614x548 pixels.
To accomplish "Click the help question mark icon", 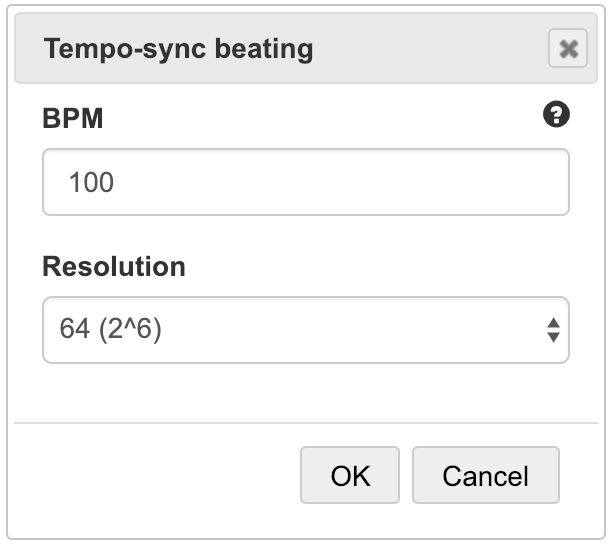I will [556, 116].
